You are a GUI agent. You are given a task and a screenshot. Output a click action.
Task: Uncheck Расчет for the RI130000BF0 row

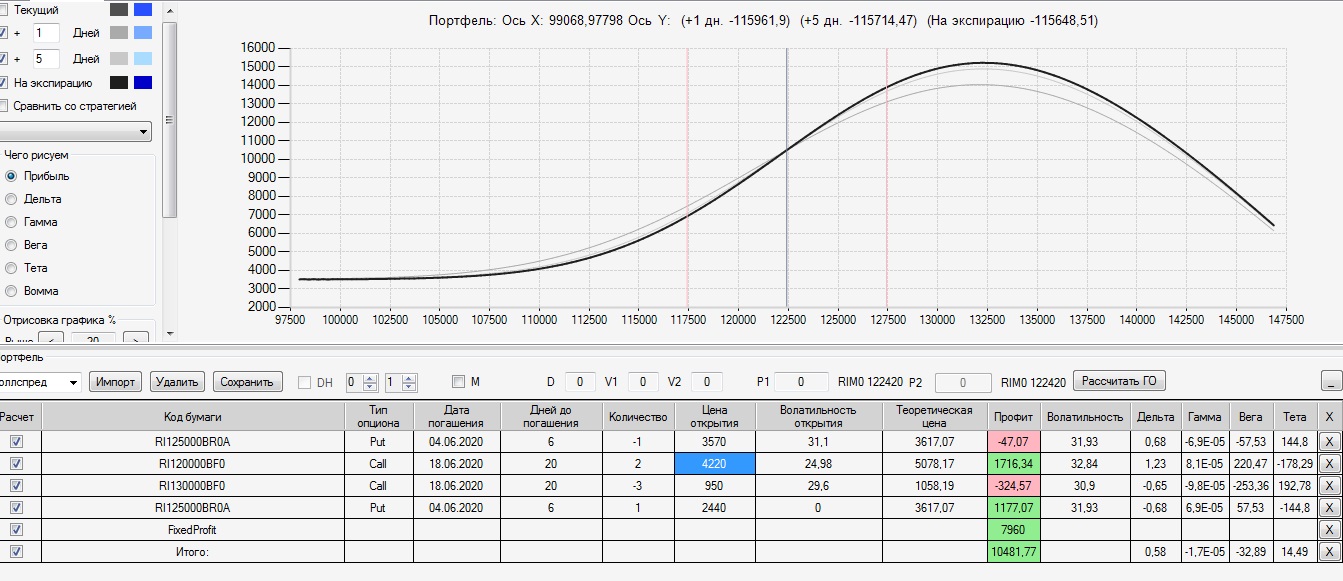point(16,486)
